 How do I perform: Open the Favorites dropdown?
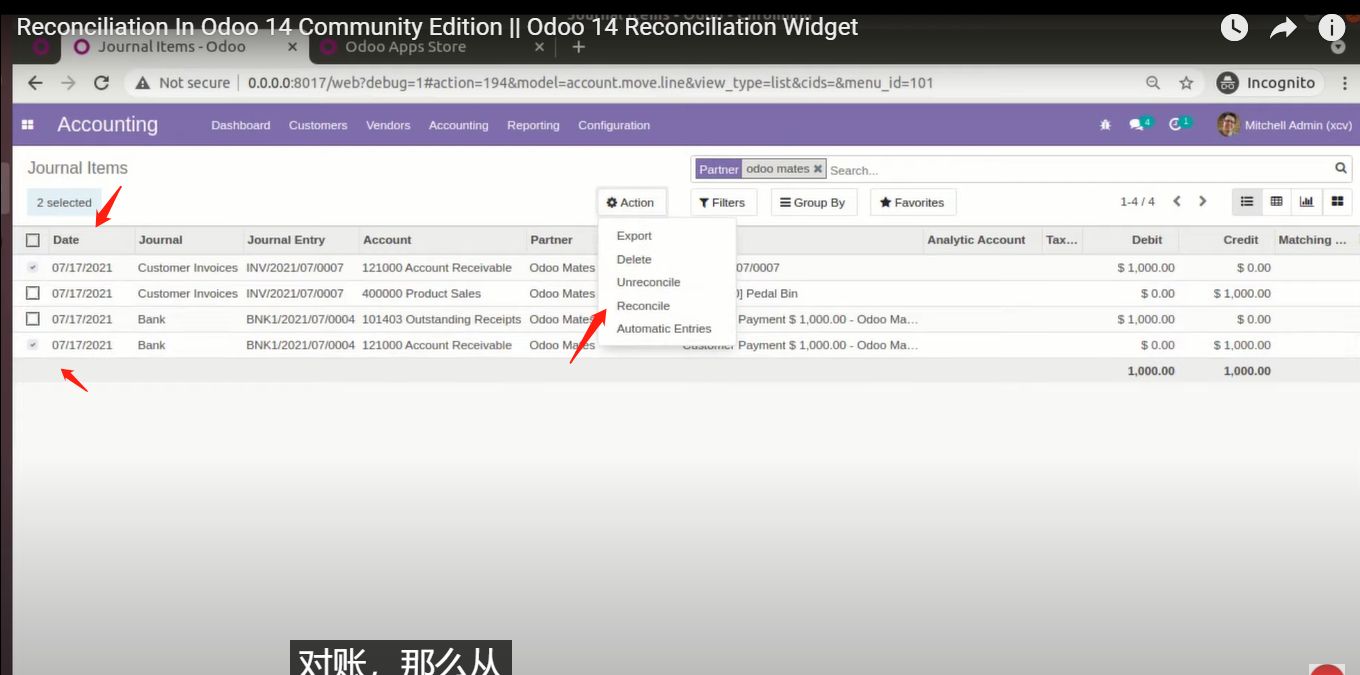(912, 202)
